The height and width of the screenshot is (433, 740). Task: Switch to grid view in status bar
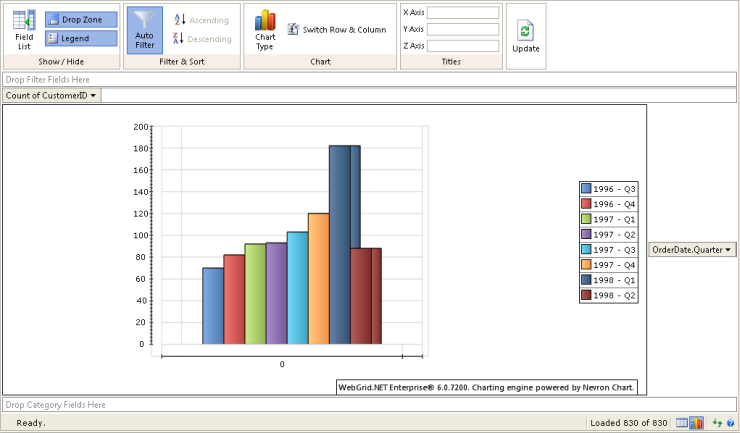tap(682, 423)
